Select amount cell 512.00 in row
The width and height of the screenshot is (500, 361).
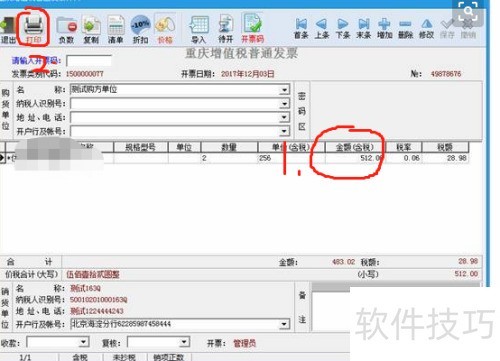click(355, 158)
